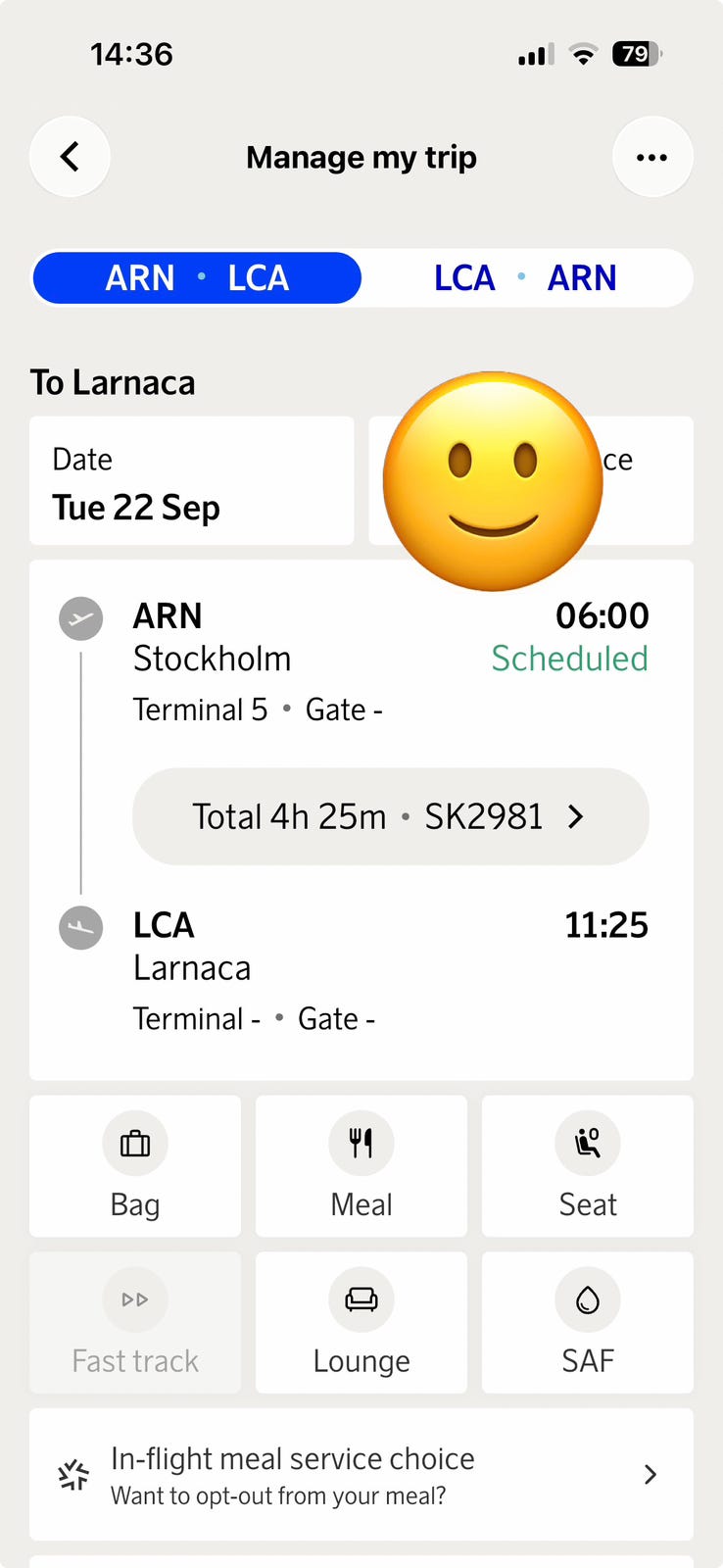Switch to the ARN to LCA segment
Viewport: 723px width, 1568px height.
click(x=197, y=278)
